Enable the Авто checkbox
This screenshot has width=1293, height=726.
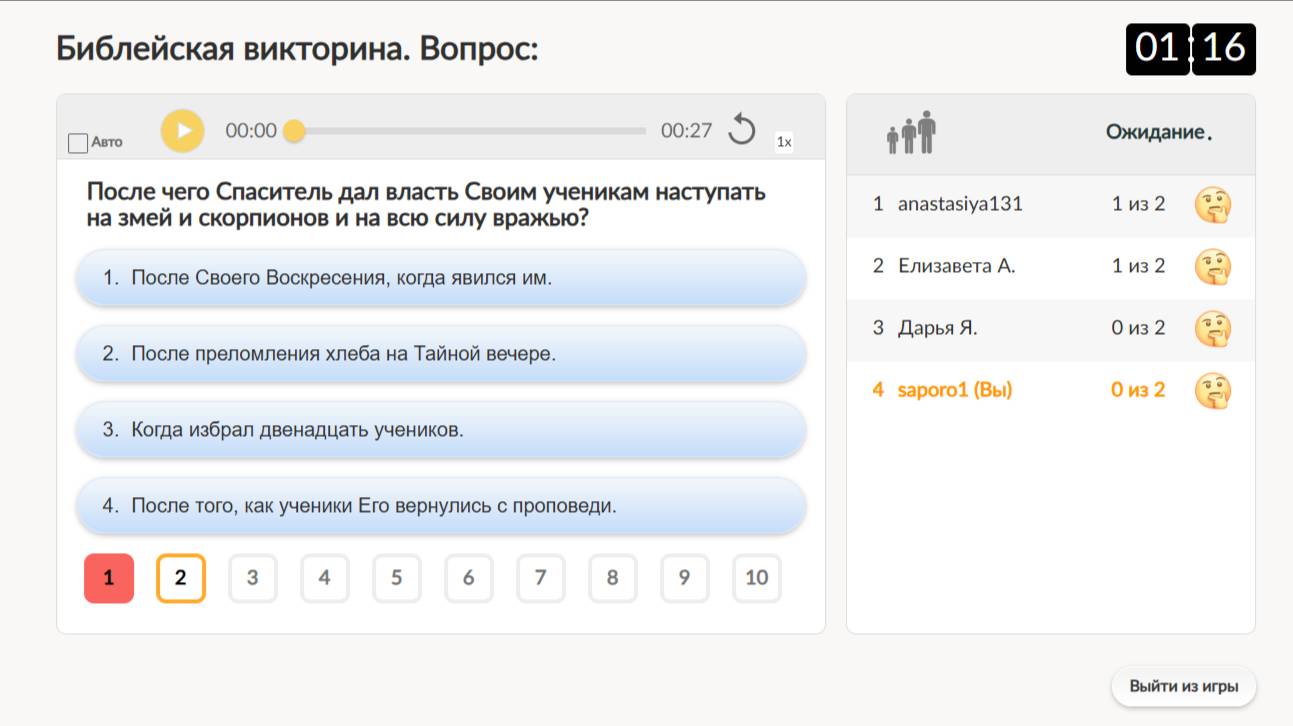pos(78,143)
